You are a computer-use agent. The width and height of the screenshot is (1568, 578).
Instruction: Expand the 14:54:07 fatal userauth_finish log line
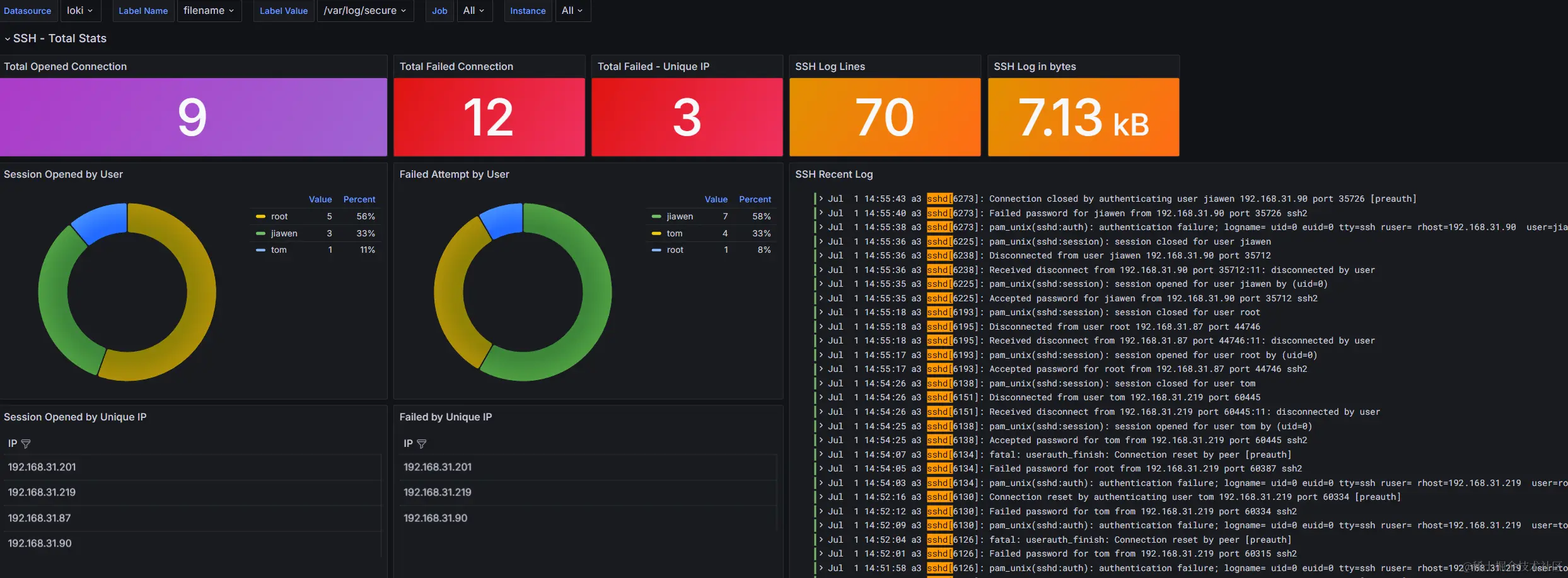(821, 454)
